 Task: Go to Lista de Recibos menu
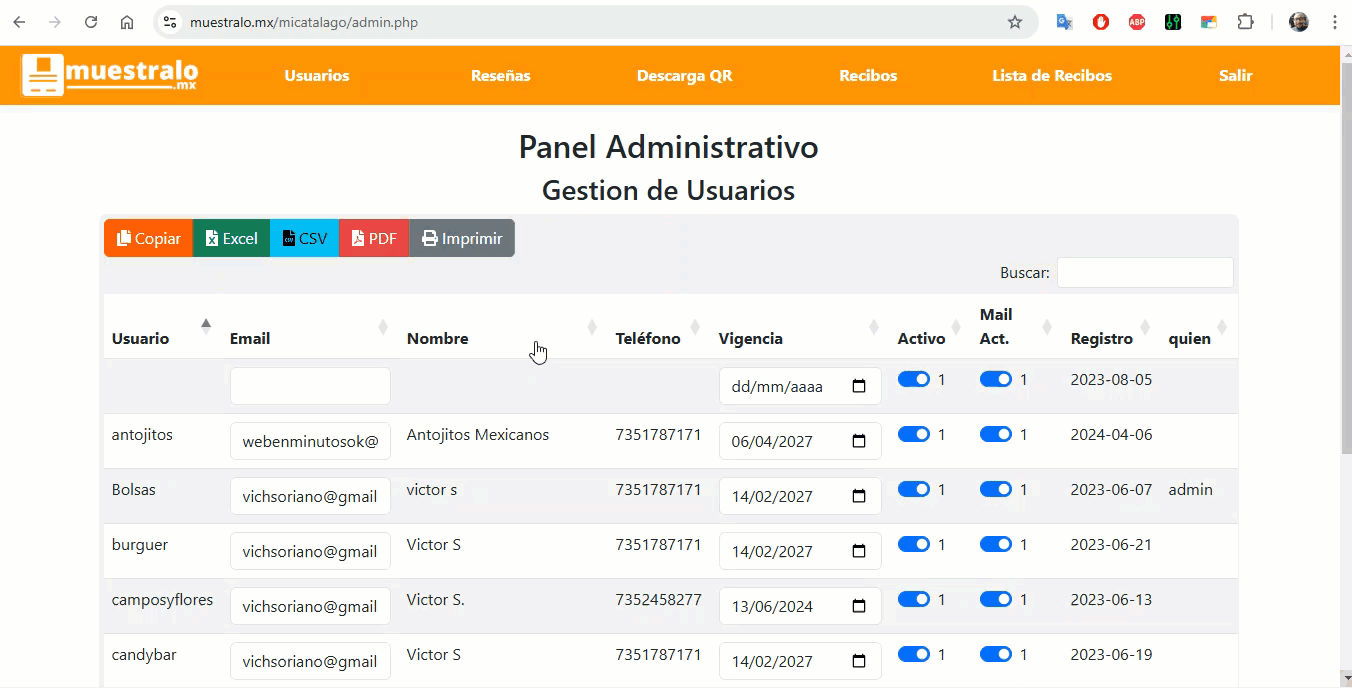click(1051, 75)
